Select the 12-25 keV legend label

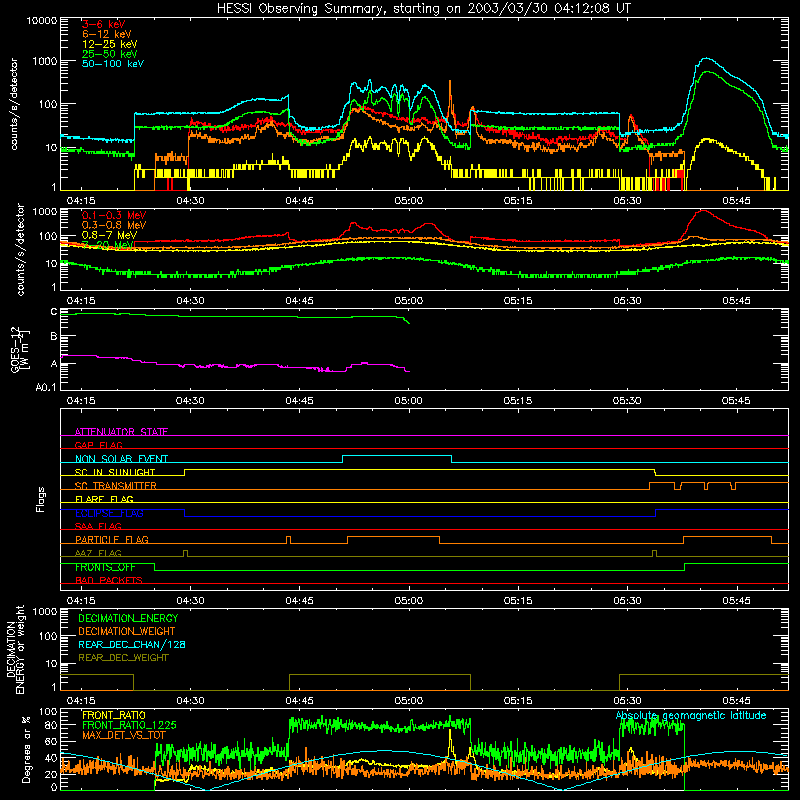point(110,44)
